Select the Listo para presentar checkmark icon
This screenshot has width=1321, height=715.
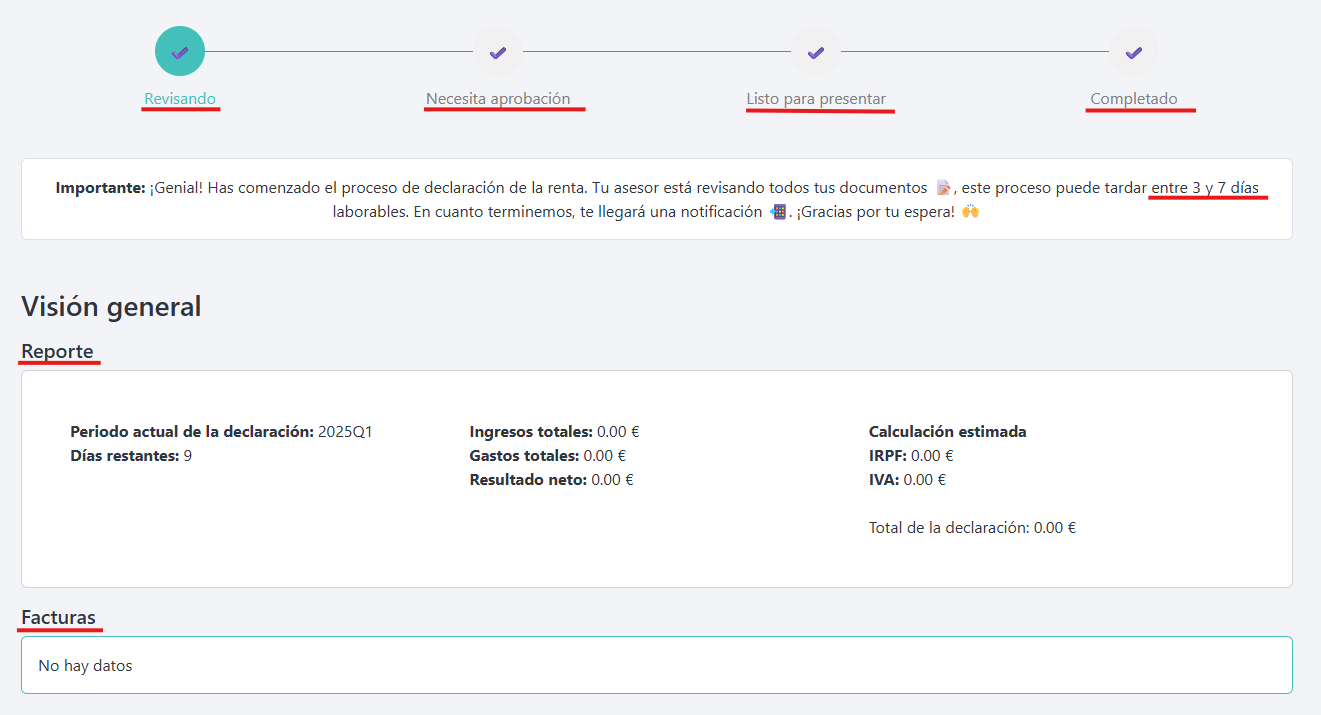pyautogui.click(x=816, y=52)
